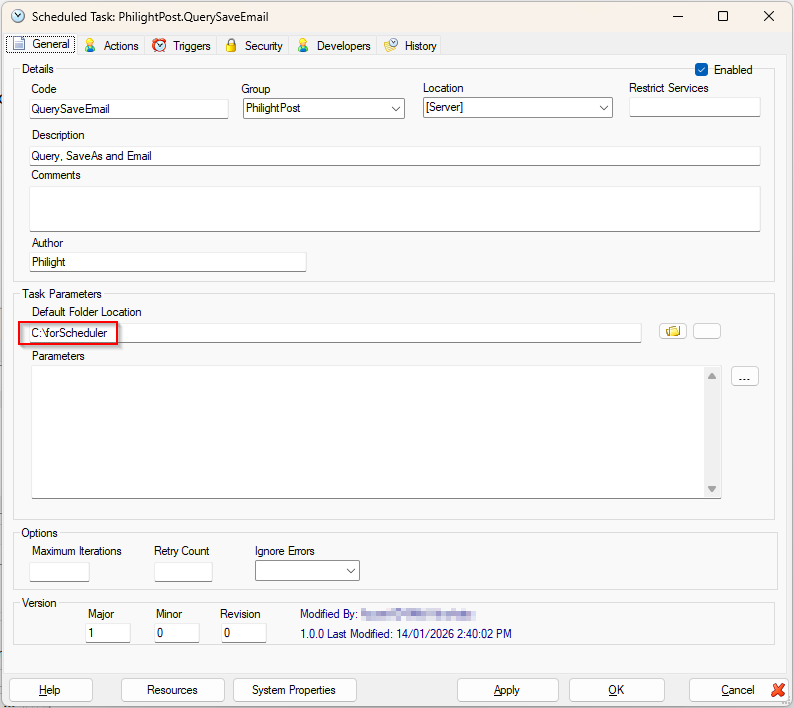Image resolution: width=794 pixels, height=708 pixels.
Task: Click the Parameters scrollbar down arrow
Action: (x=712, y=489)
